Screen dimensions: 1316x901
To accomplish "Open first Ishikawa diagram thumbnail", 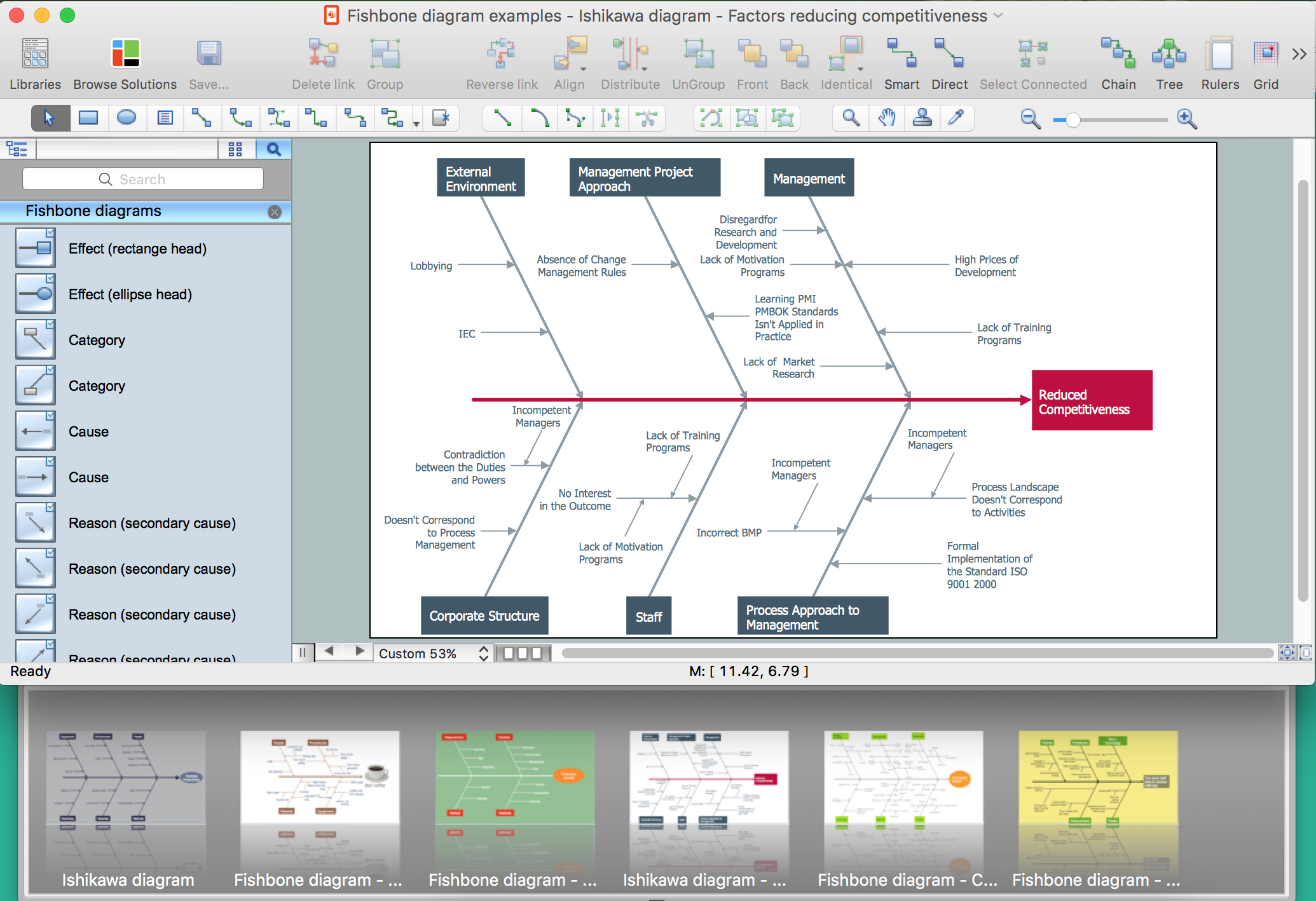I will pyautogui.click(x=127, y=778).
